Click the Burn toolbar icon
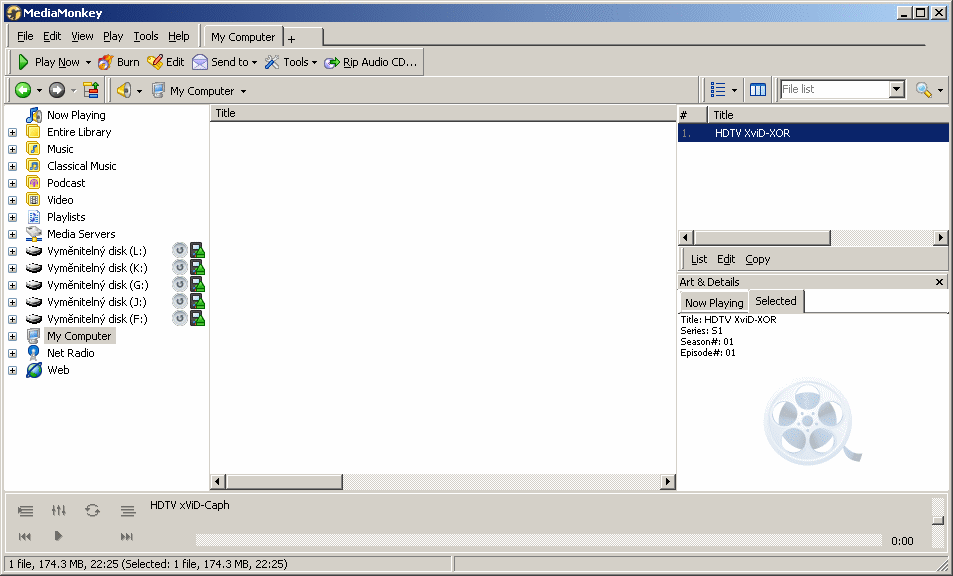953x576 pixels. tap(105, 62)
